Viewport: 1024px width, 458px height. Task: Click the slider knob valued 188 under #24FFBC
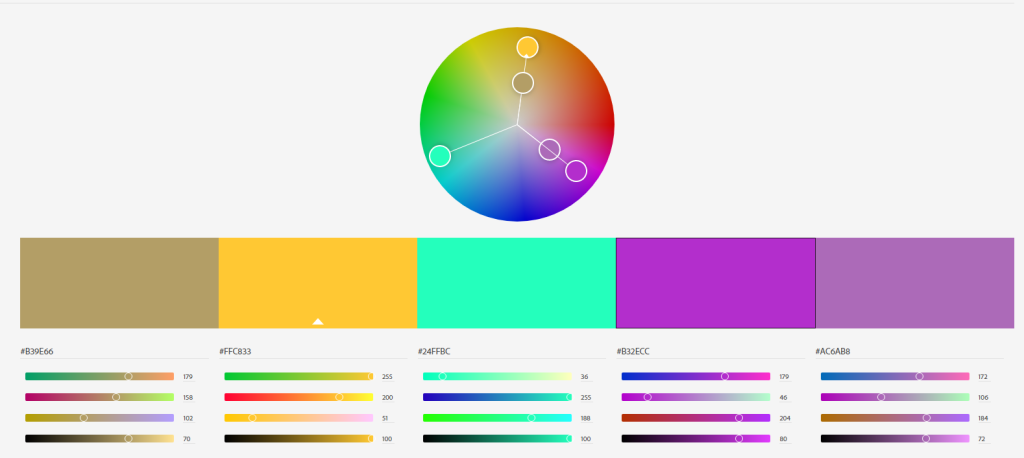click(531, 418)
